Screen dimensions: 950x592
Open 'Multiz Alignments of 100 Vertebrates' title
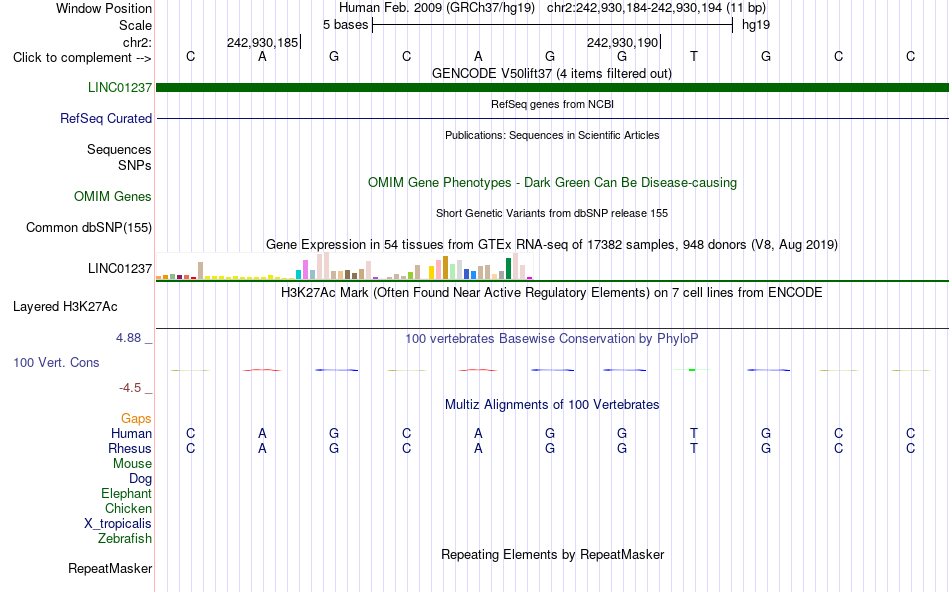[x=552, y=405]
